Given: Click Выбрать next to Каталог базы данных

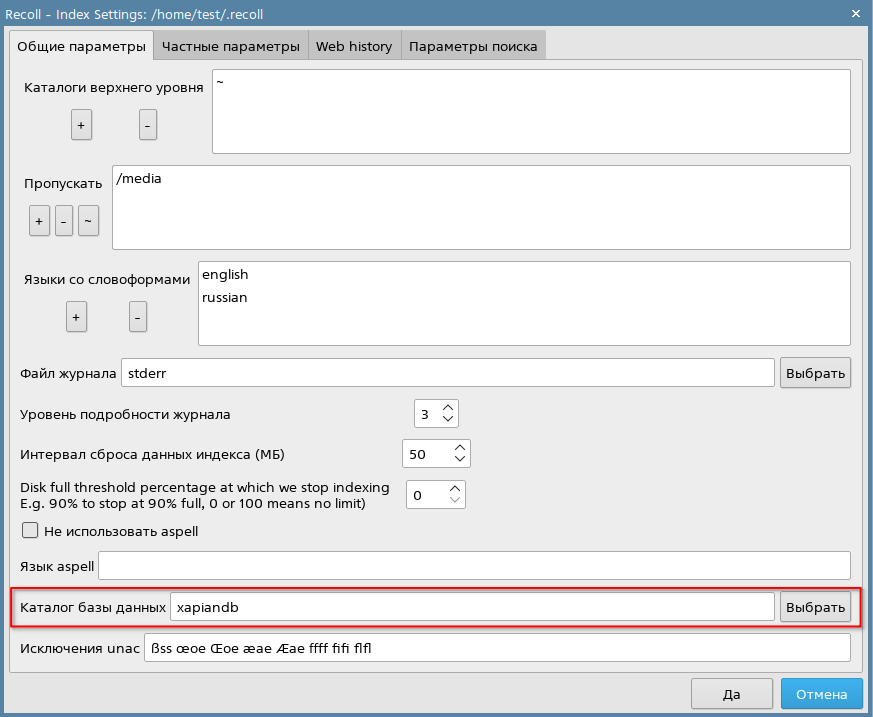Looking at the screenshot, I should tap(815, 606).
